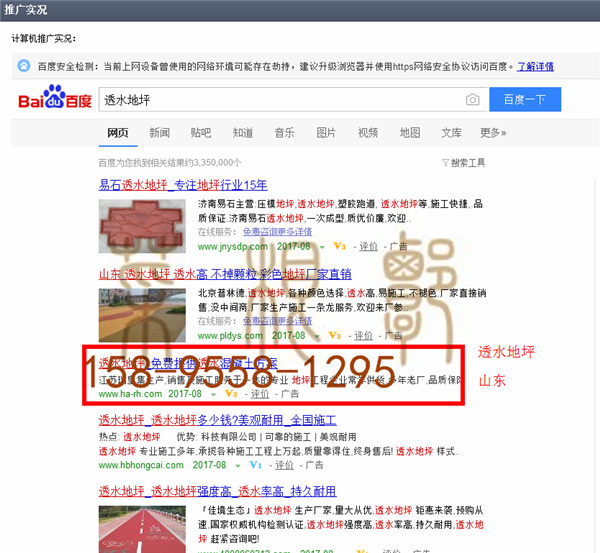Open result 透水地坪多少钱?美观耐用_全国施工
The image size is (600, 553).
click(217, 420)
